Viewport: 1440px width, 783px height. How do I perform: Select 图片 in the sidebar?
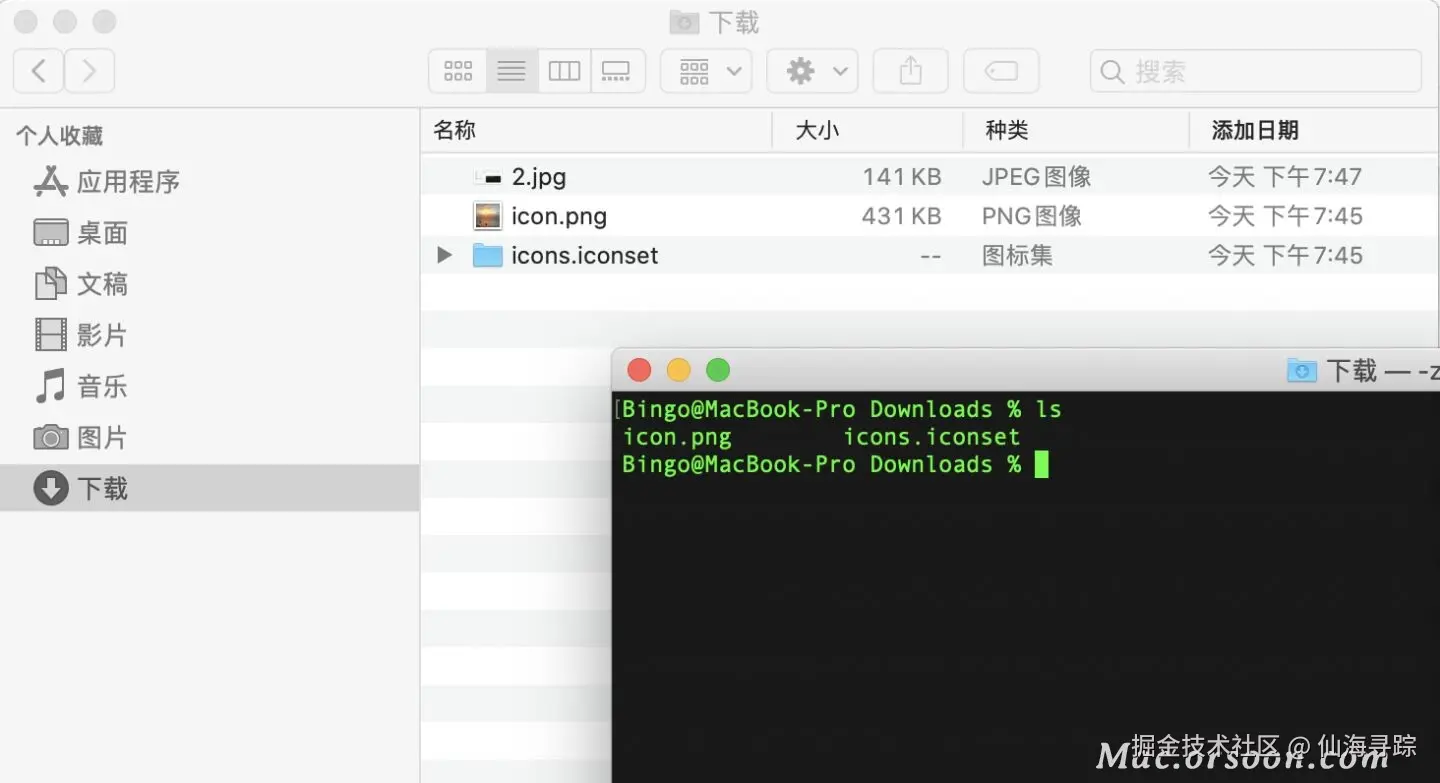pos(80,437)
